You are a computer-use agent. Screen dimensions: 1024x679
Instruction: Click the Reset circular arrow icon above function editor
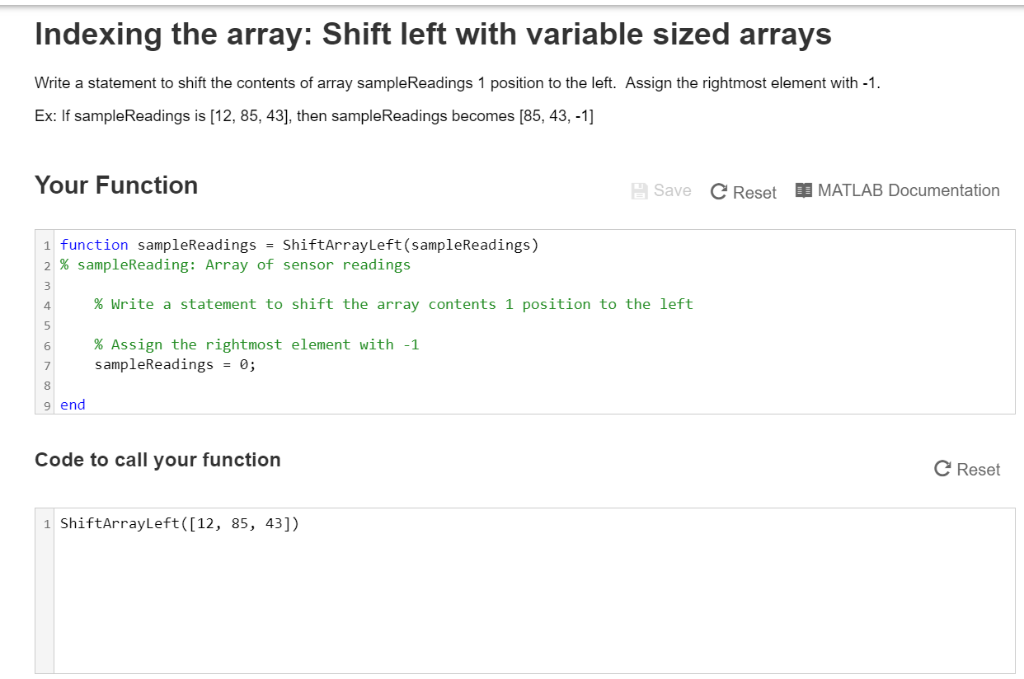[x=718, y=192]
